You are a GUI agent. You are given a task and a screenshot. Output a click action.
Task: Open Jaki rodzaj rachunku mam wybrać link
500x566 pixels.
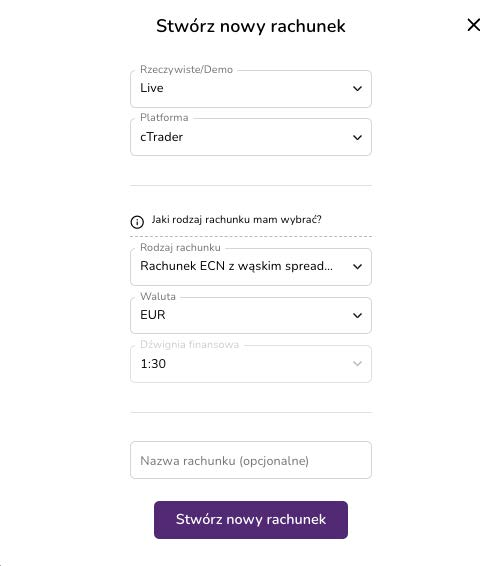pos(236,219)
